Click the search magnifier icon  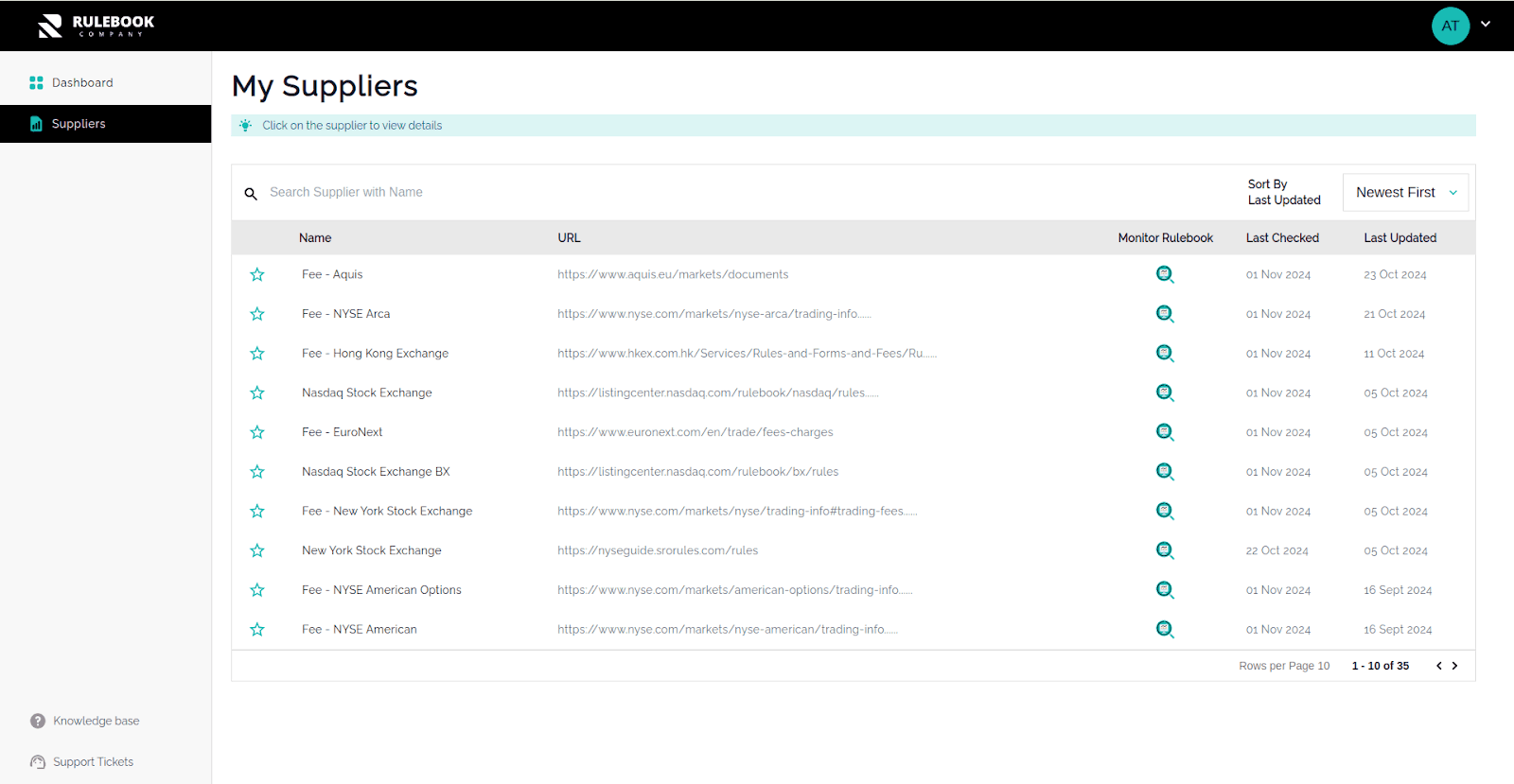point(251,193)
